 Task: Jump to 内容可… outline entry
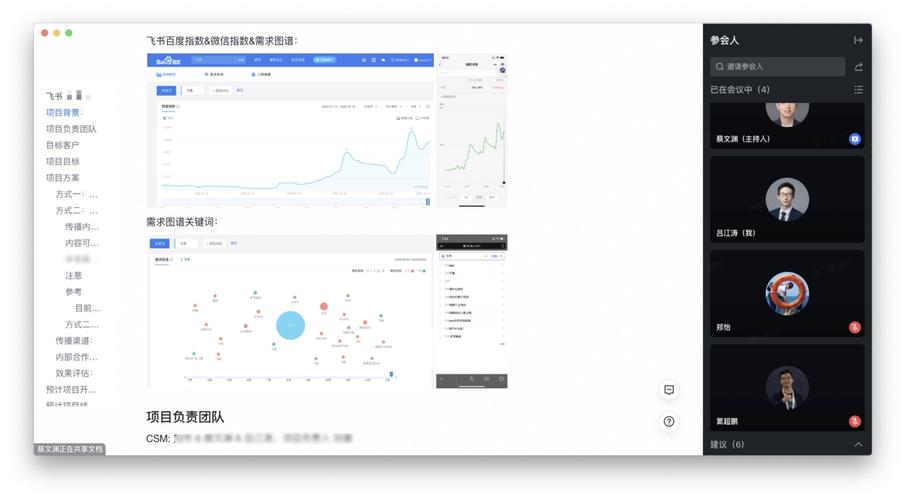pos(81,243)
